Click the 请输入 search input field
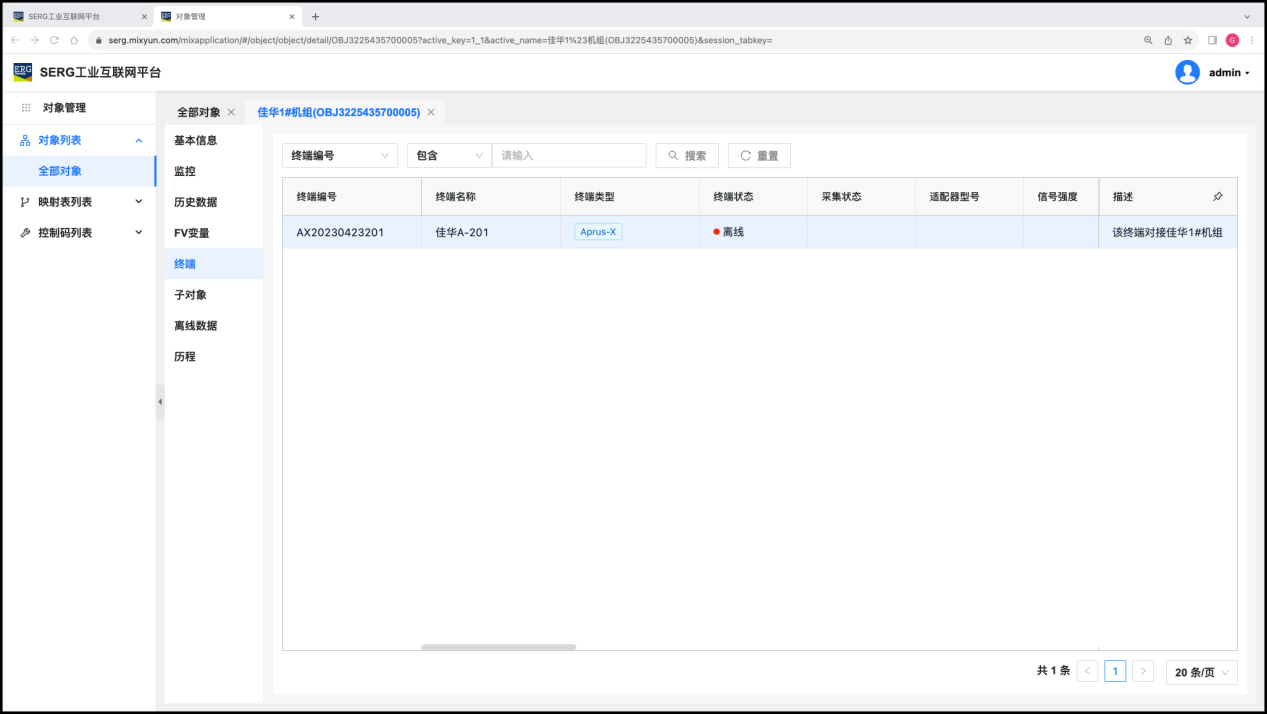Screen dimensions: 1267x714 pyautogui.click(x=569, y=156)
